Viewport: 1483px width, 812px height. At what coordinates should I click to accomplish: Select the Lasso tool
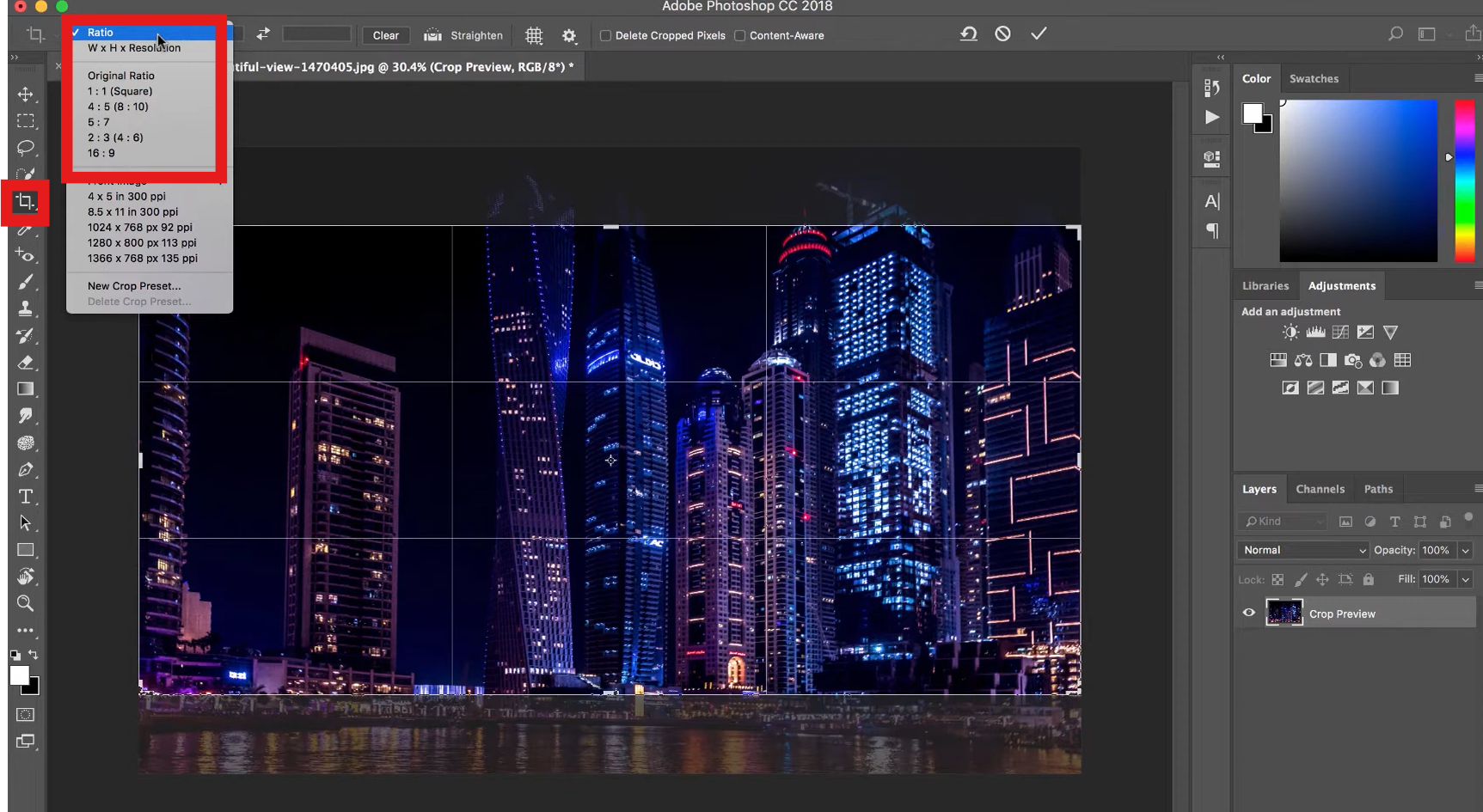[27, 148]
